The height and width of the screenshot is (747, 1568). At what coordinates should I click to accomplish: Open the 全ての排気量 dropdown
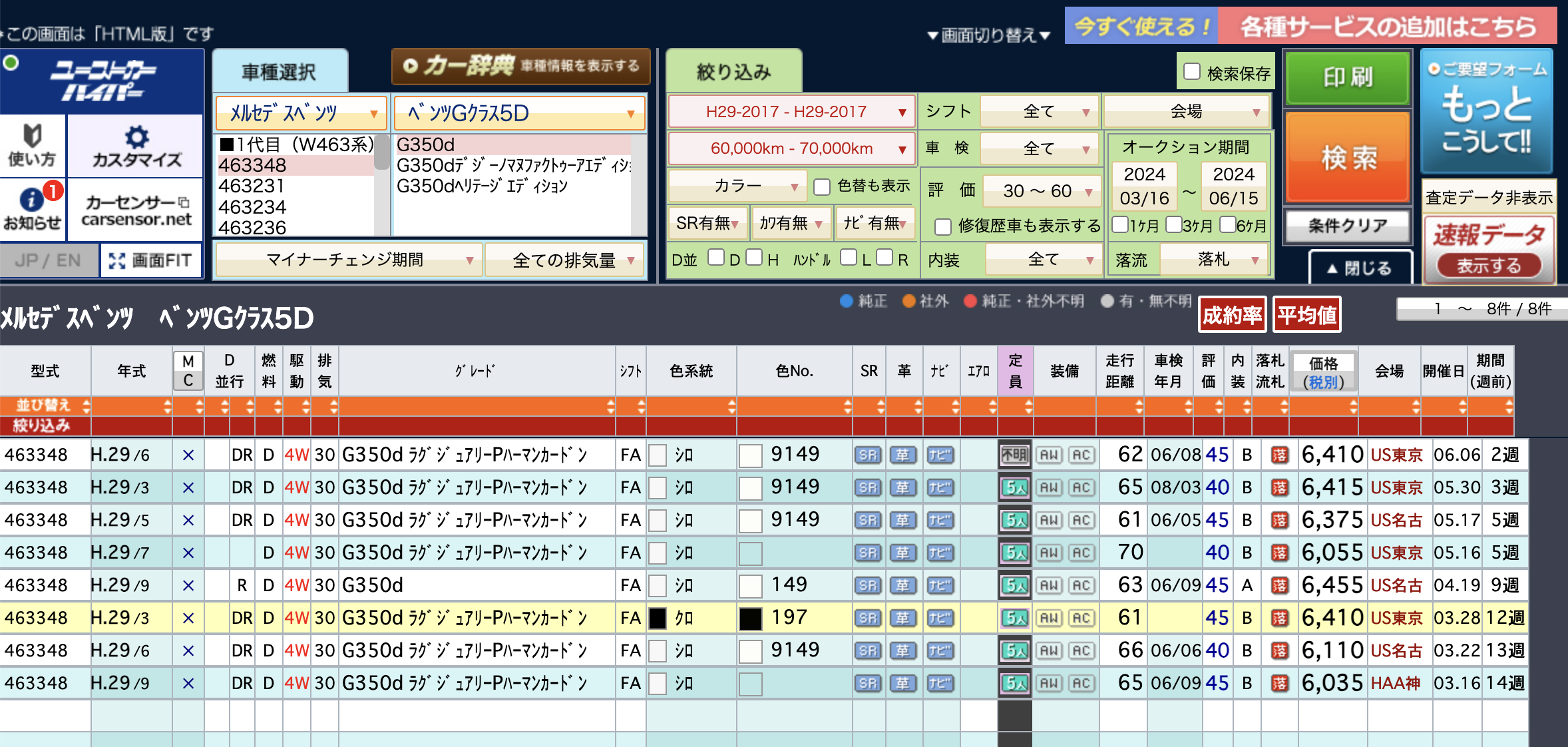click(564, 260)
